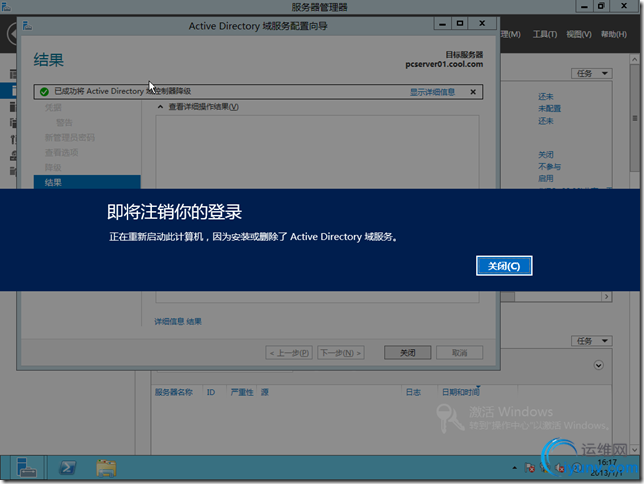Click the 下一步(N) button

[x=340, y=353]
